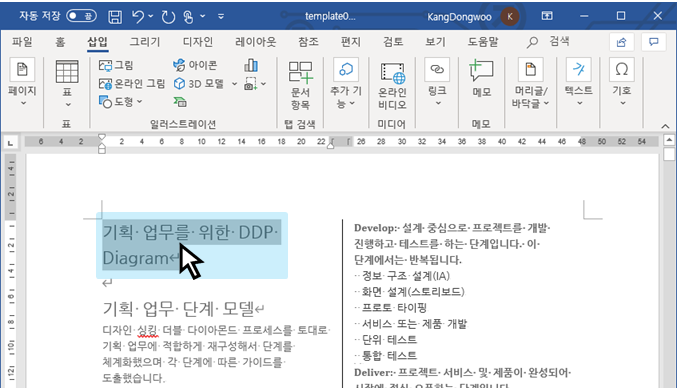Click the Save floppy disk icon
The height and width of the screenshot is (388, 678).
pos(115,16)
